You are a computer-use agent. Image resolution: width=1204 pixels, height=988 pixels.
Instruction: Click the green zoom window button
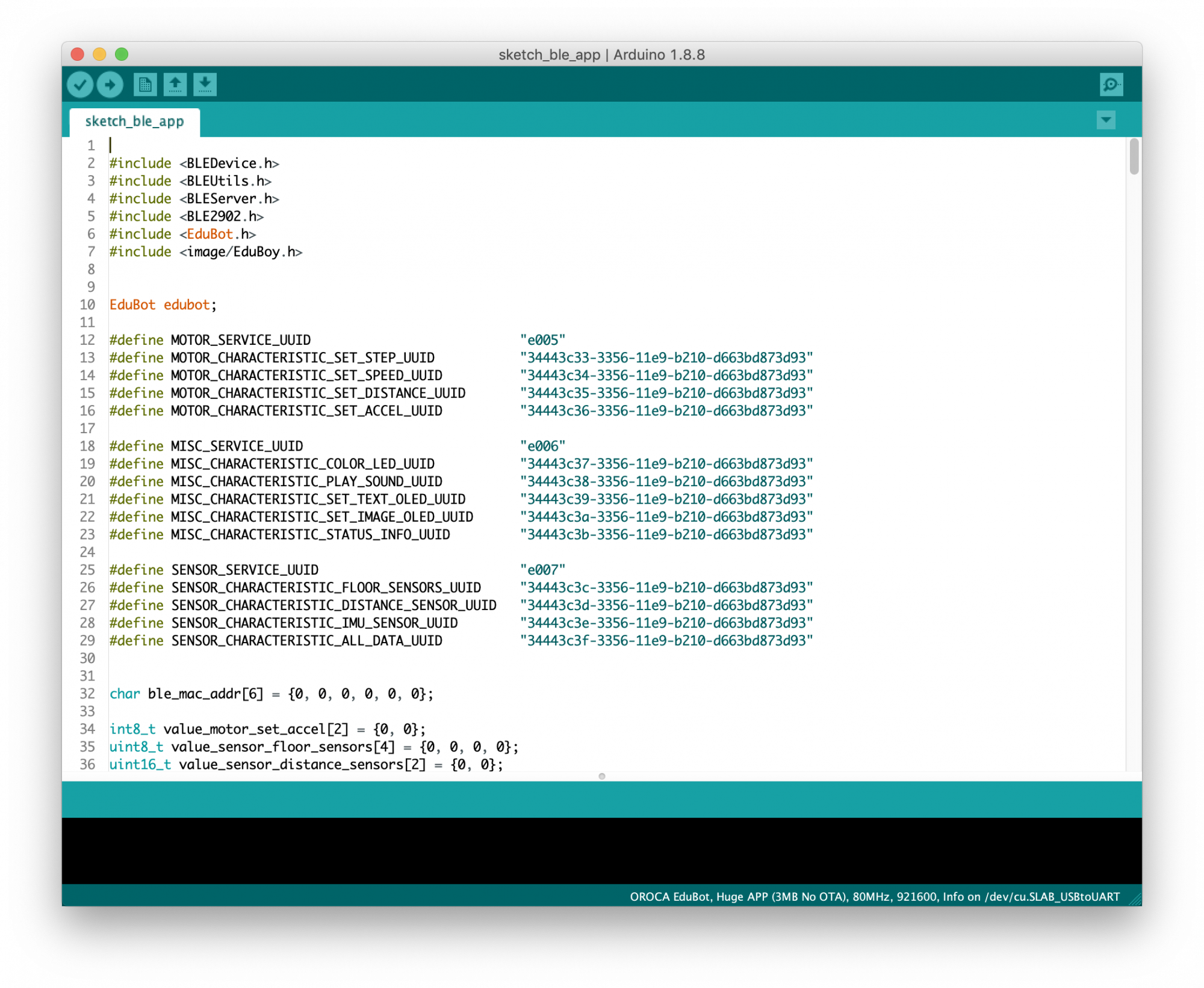(122, 55)
